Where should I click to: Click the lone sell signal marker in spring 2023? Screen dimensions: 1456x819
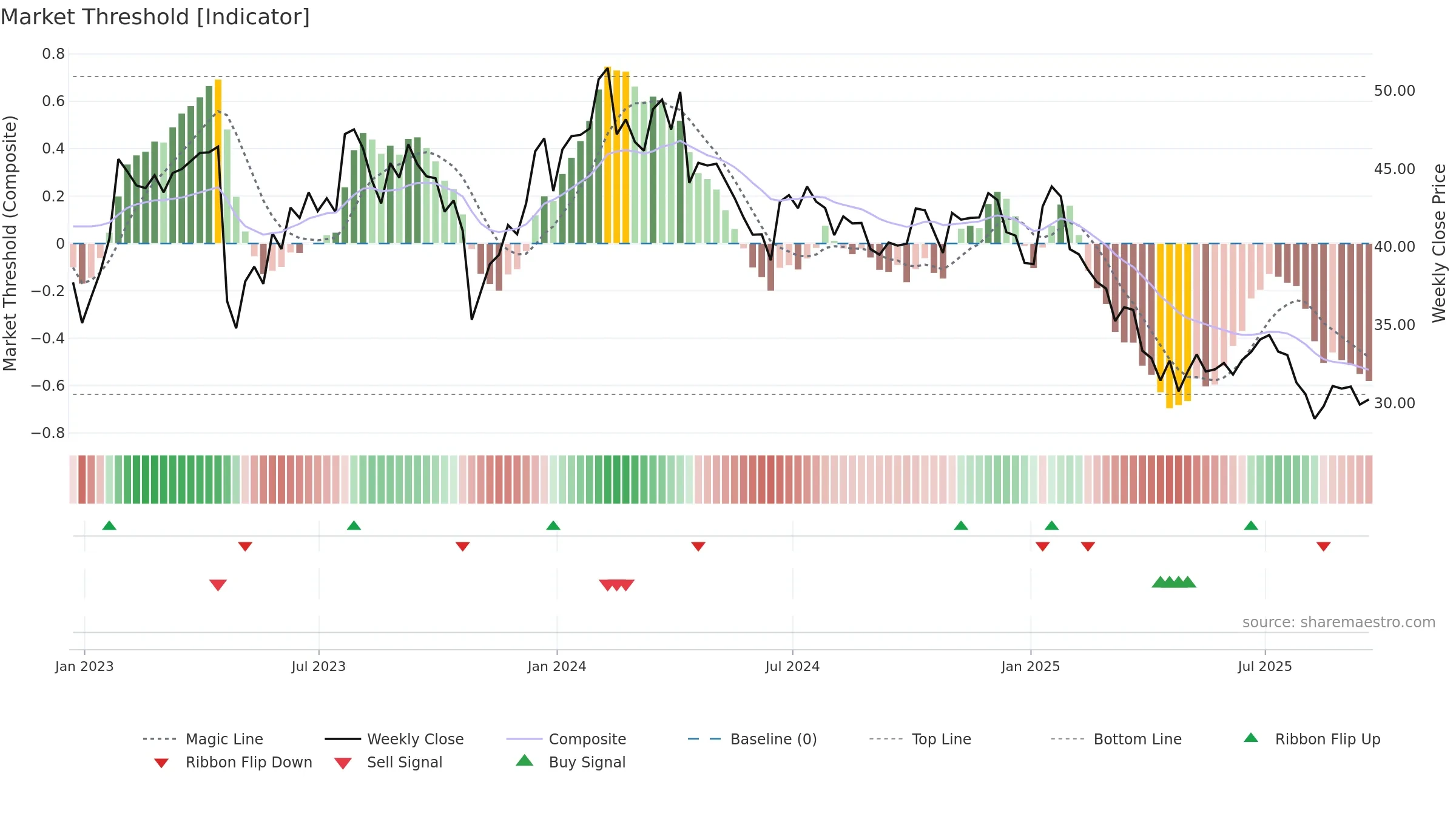218,585
